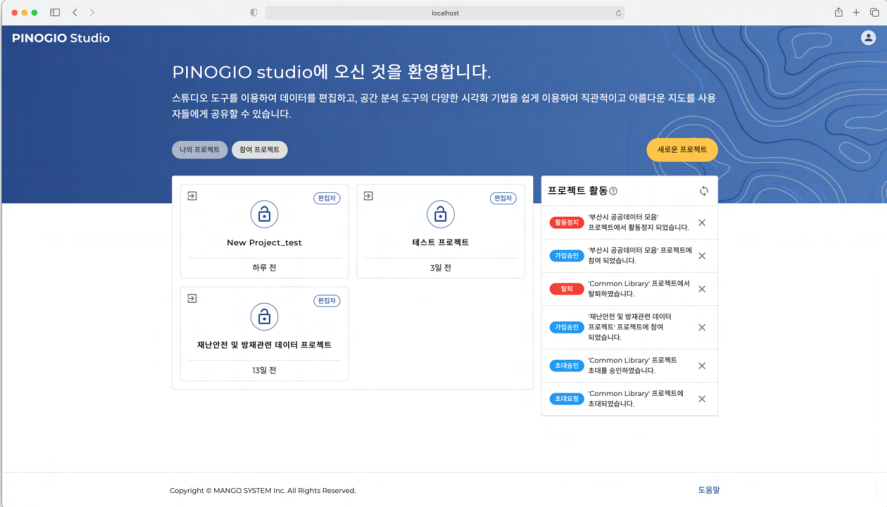Click the localhost address bar

444,12
